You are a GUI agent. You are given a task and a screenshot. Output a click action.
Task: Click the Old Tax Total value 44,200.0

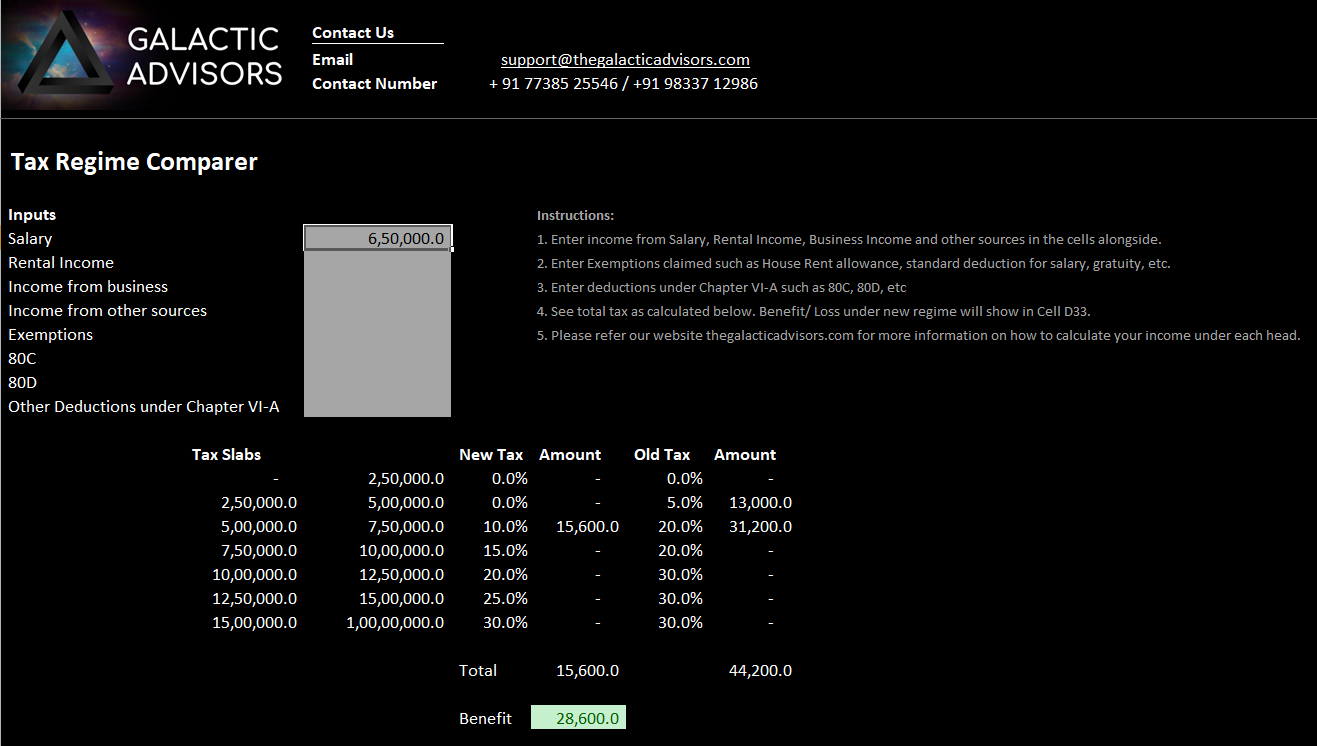click(x=760, y=670)
